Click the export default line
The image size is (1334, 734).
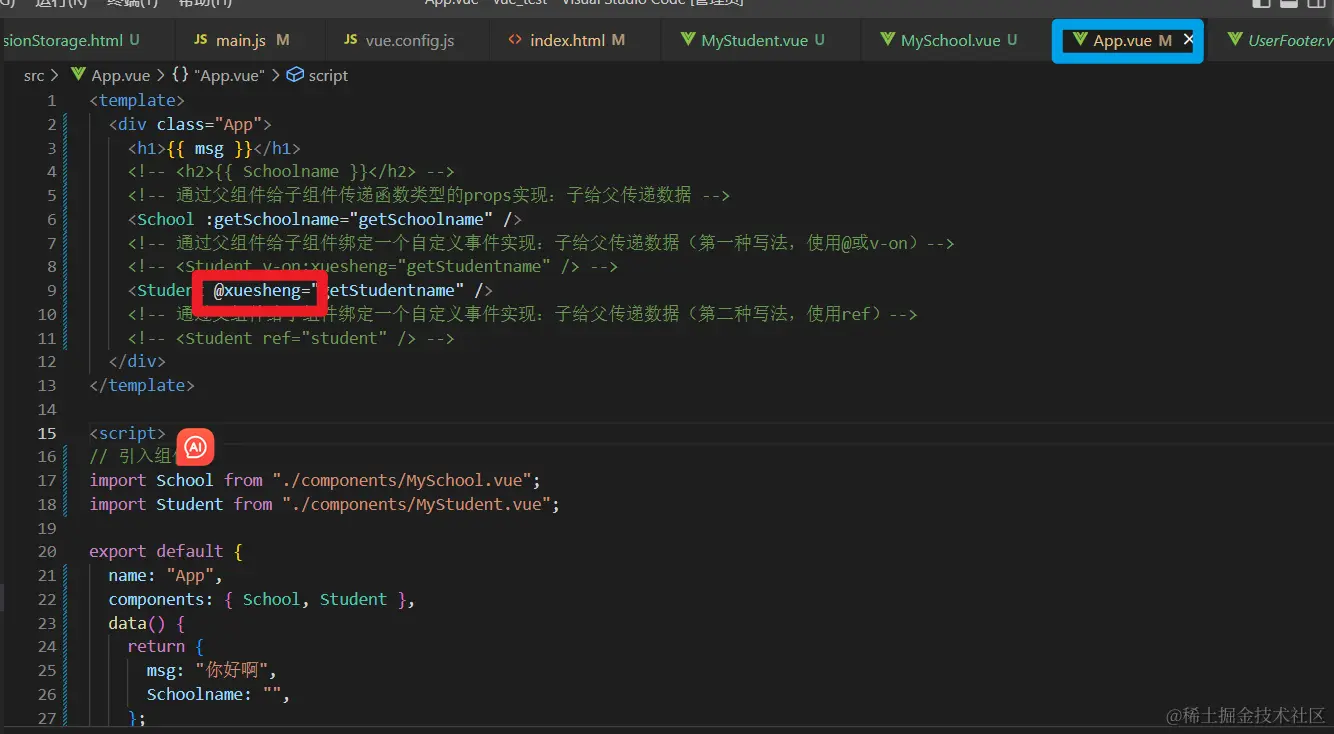[166, 551]
